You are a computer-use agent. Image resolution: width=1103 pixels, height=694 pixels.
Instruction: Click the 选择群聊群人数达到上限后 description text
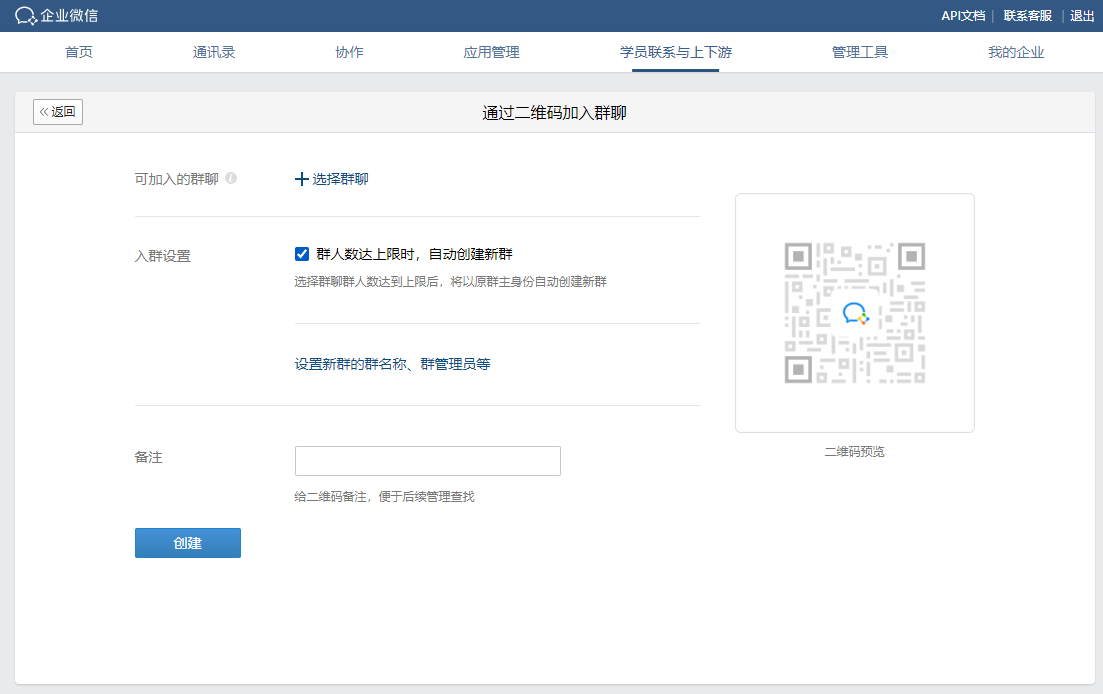450,281
